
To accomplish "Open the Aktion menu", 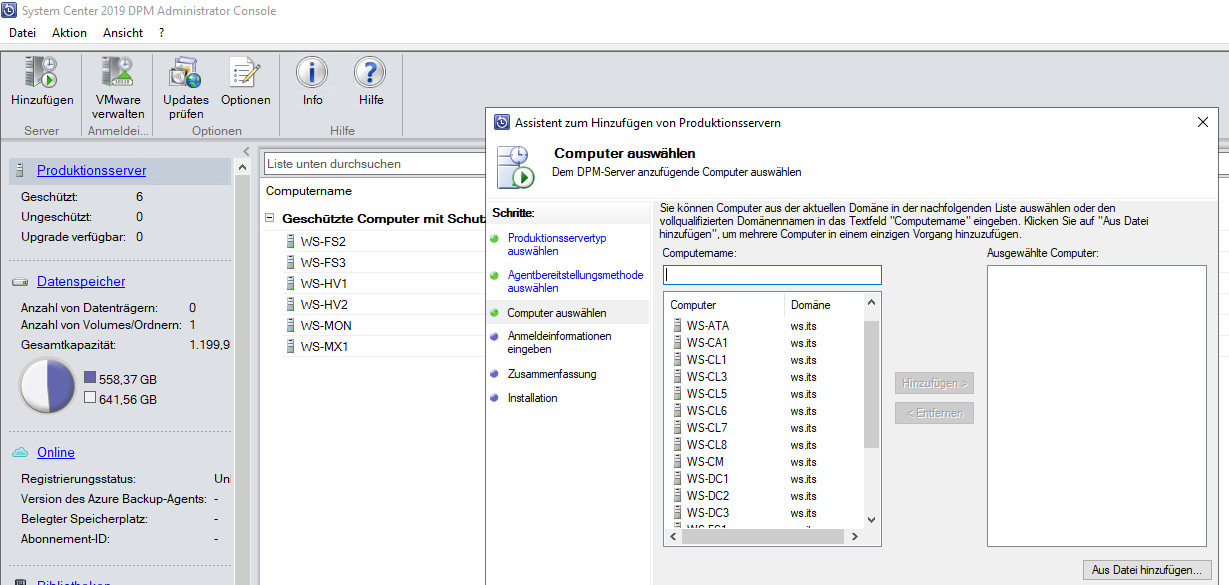I will click(70, 33).
